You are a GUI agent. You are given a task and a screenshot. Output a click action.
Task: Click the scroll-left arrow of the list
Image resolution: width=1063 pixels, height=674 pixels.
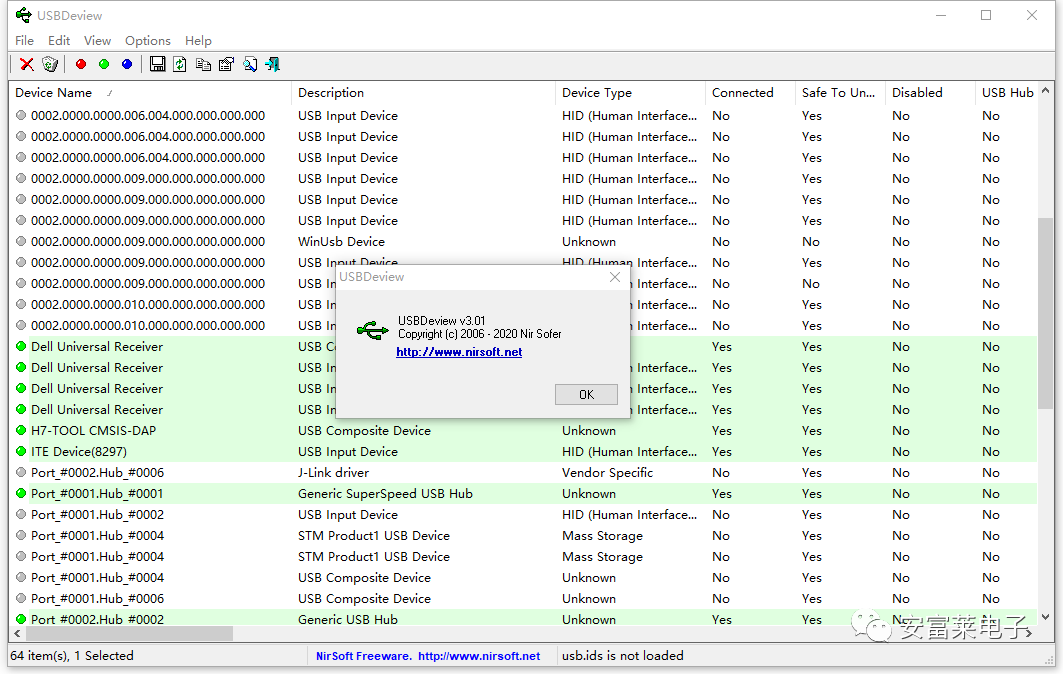point(17,633)
